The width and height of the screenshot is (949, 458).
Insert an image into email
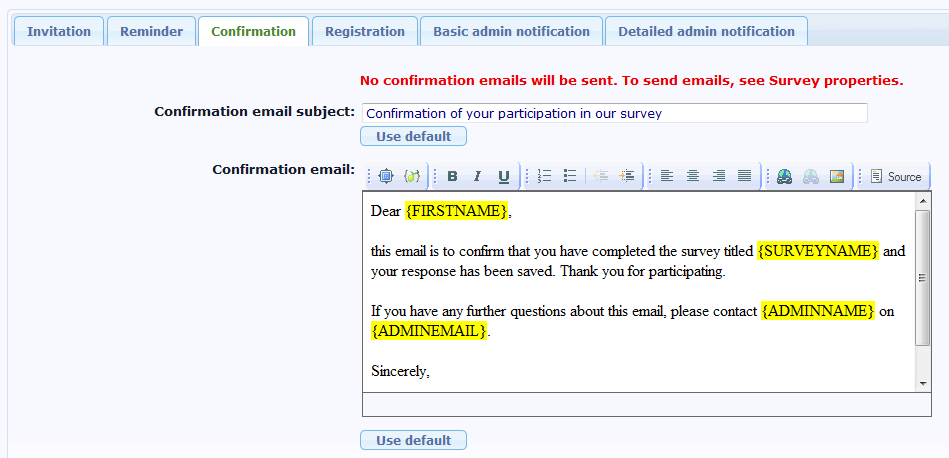pos(837,176)
